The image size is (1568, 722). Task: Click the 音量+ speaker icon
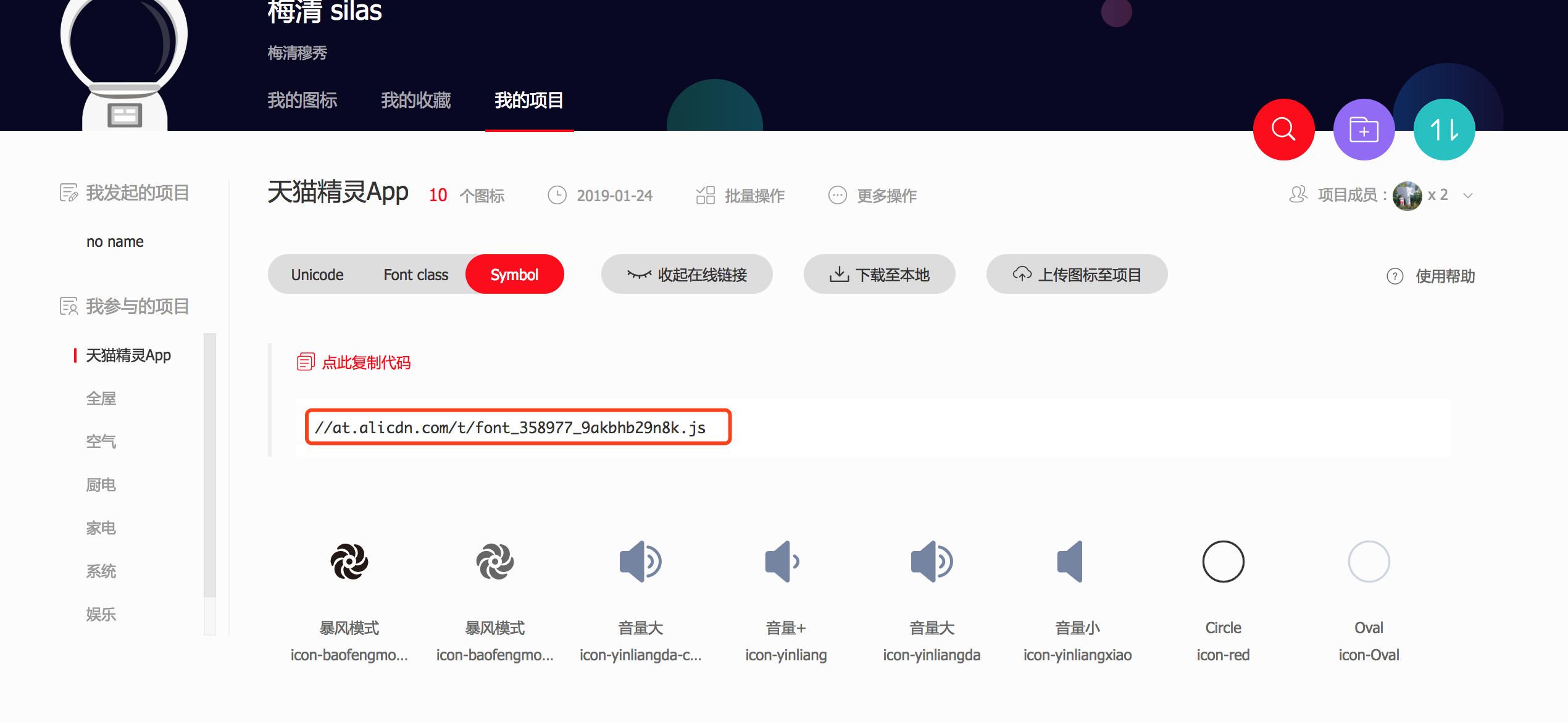tap(782, 562)
